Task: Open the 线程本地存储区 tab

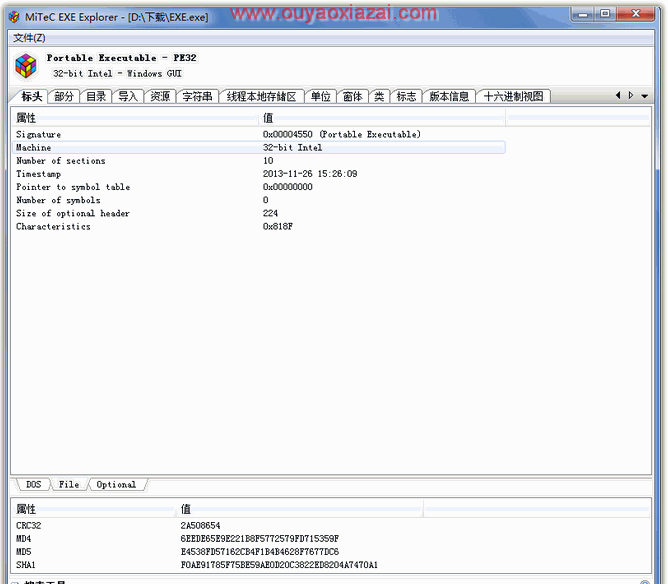Action: (261, 97)
